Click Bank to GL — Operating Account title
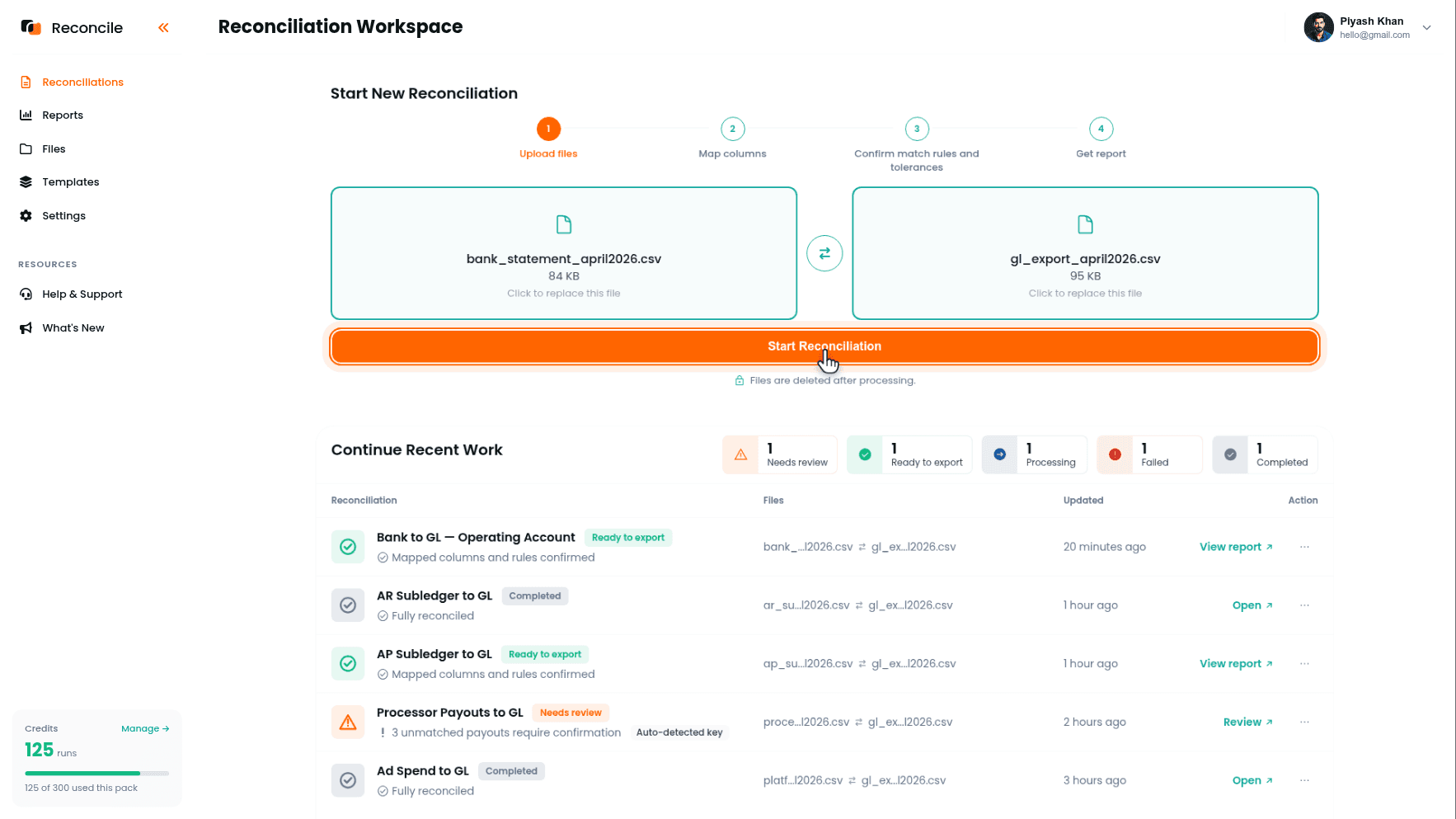Screen dimensions: 1456x819 coord(476,537)
